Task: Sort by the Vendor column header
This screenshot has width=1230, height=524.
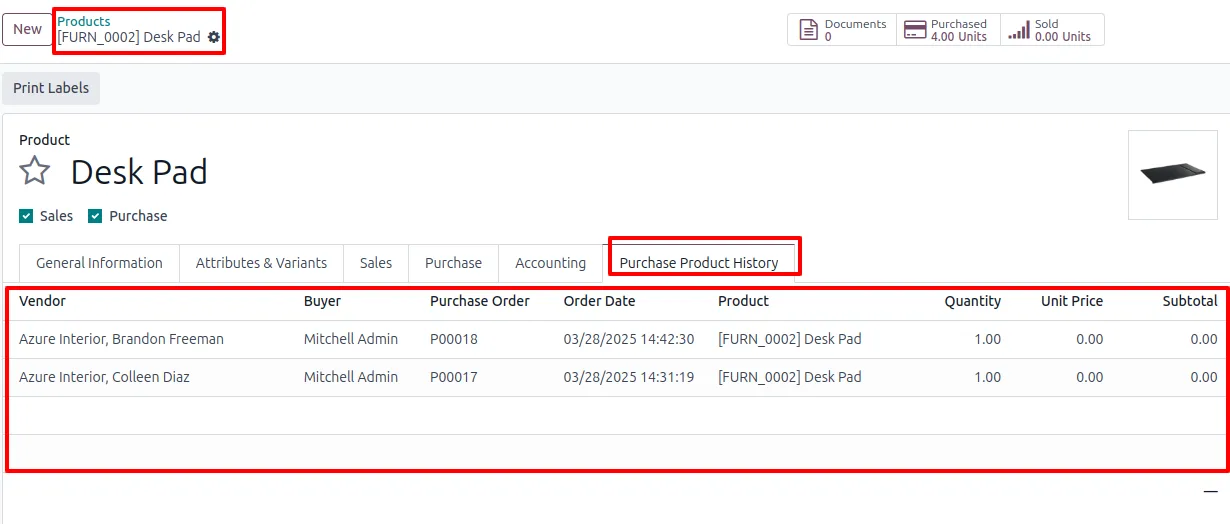Action: point(42,301)
